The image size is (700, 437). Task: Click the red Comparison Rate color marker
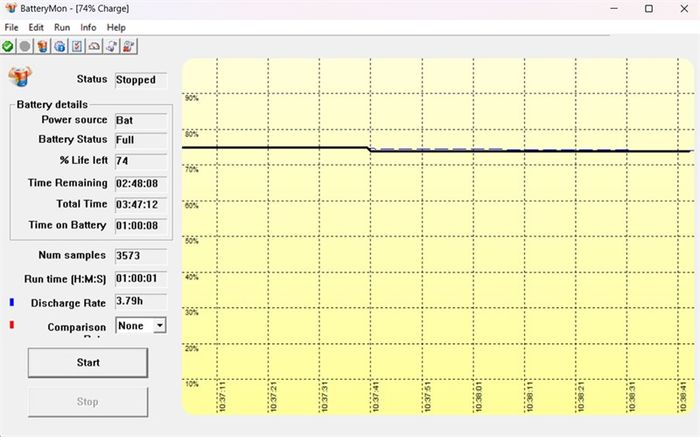tap(12, 325)
